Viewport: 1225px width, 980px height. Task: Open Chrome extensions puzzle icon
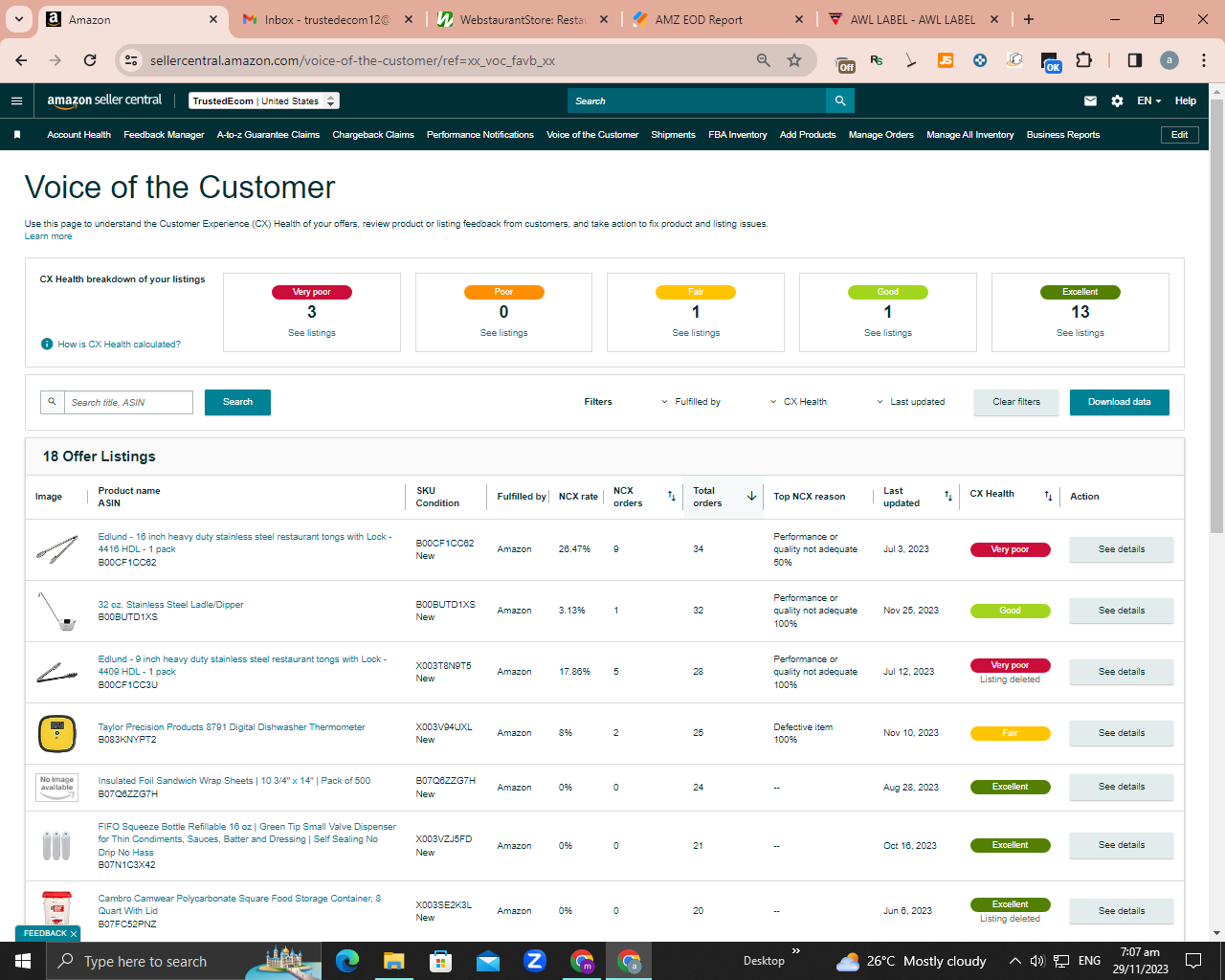1083,60
